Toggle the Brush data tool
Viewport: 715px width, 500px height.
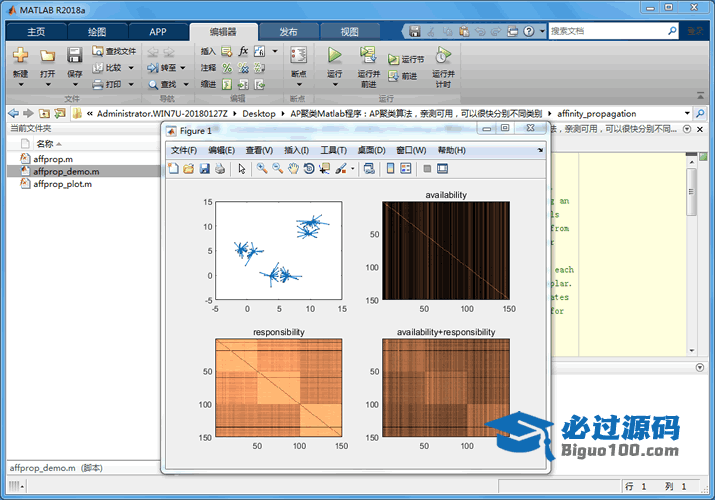341,169
